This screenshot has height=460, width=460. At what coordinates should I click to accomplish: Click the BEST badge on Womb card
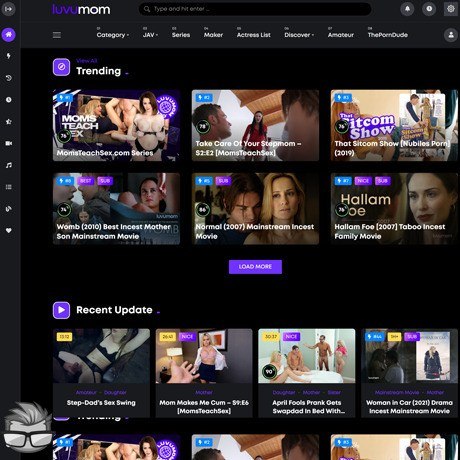(x=86, y=181)
